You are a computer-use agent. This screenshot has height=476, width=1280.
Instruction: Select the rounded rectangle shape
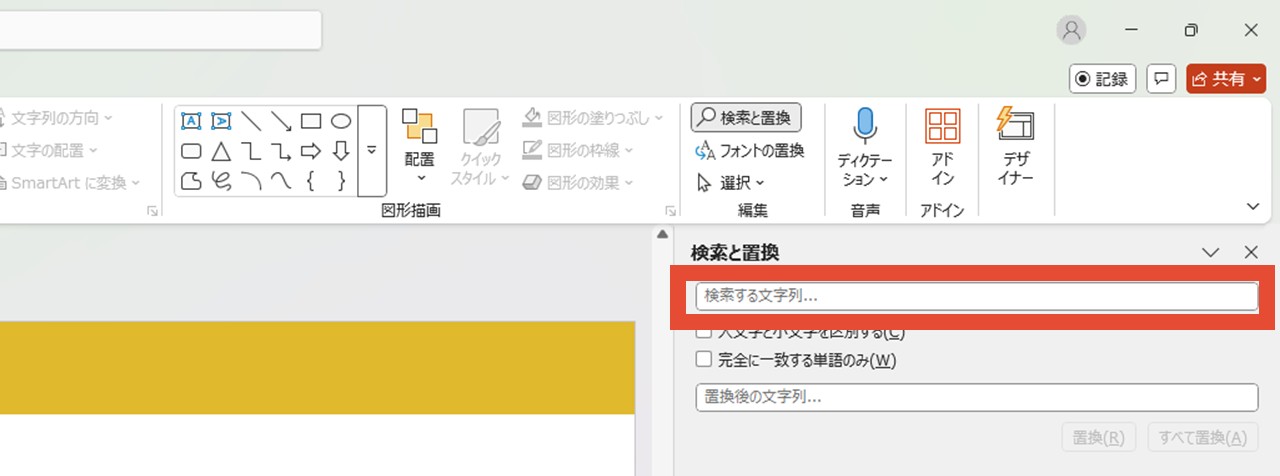coord(191,151)
